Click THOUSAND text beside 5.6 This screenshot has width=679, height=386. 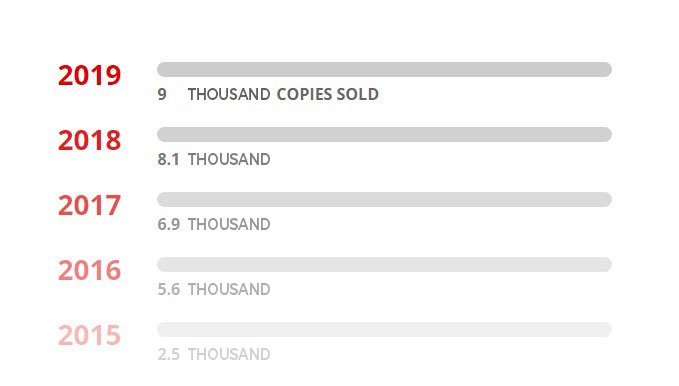click(x=229, y=289)
